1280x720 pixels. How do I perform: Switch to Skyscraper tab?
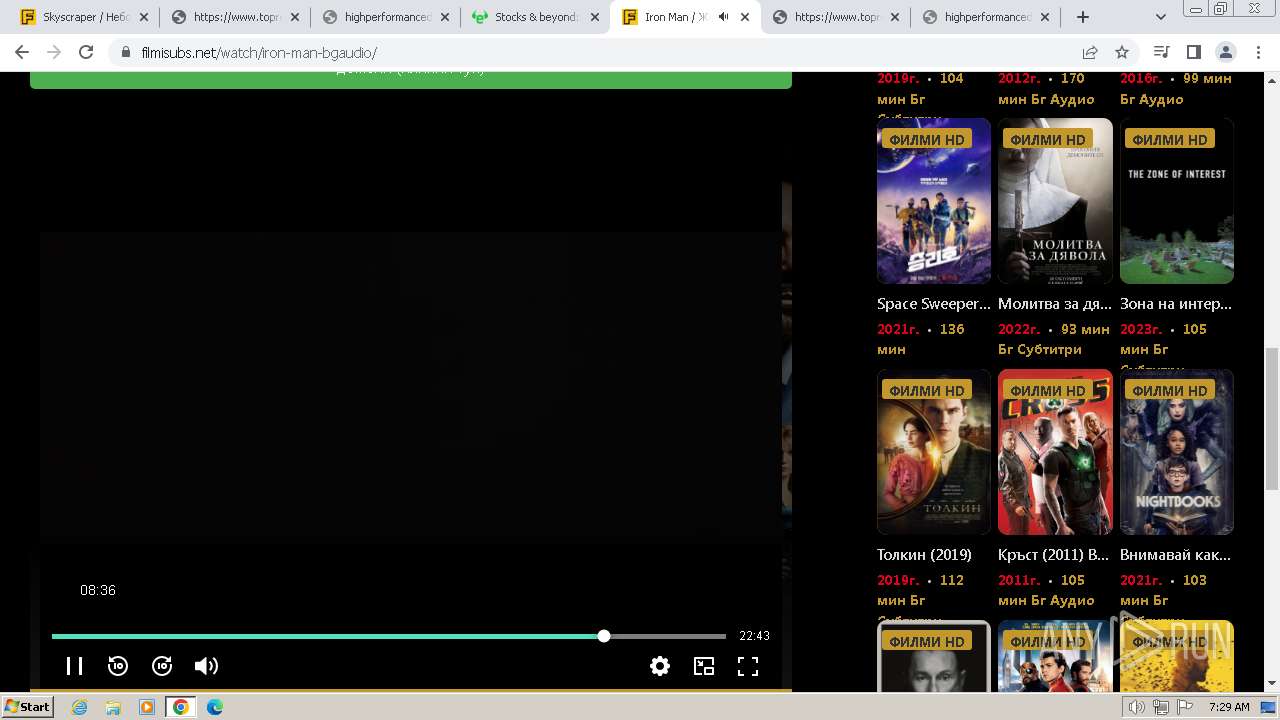pyautogui.click(x=84, y=17)
